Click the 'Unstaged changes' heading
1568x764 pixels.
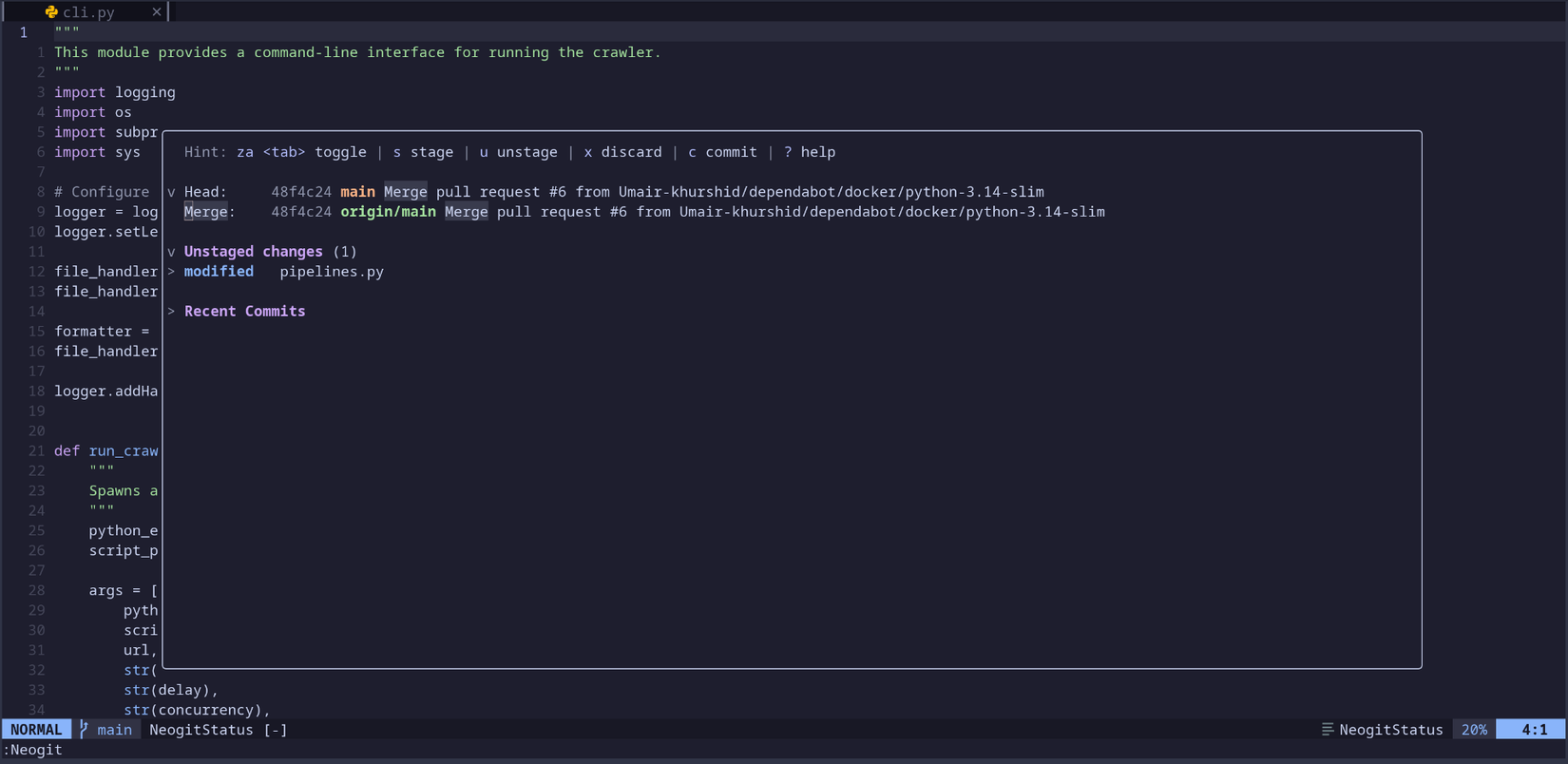(x=253, y=252)
